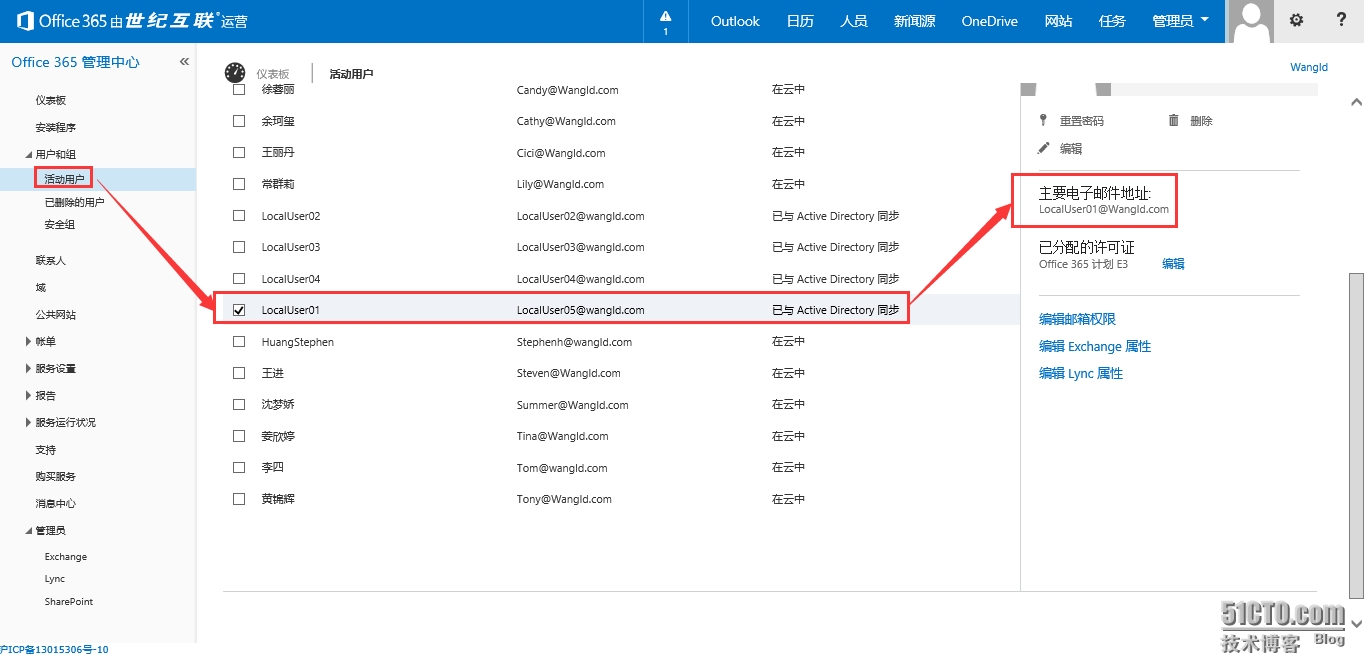Expand the 服务设置 tree section

coord(28,369)
